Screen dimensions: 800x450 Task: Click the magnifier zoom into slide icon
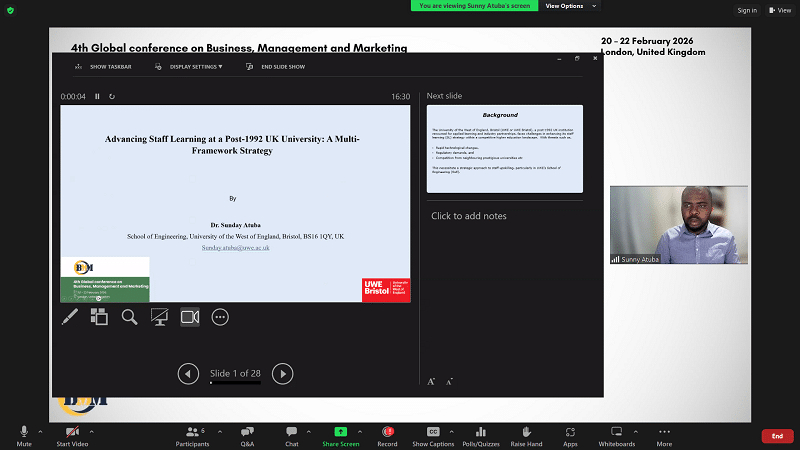click(x=129, y=317)
